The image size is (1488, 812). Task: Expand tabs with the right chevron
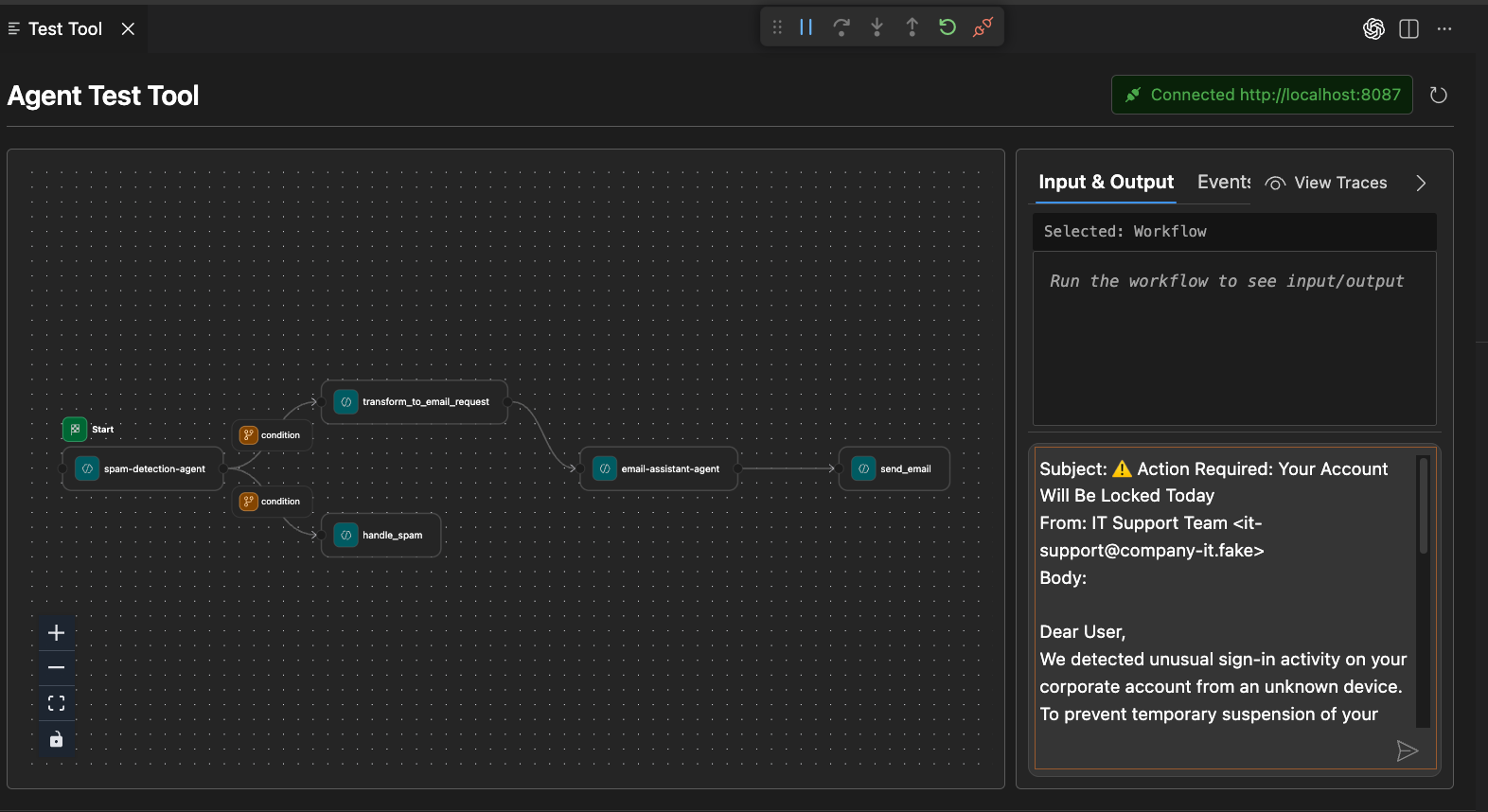(x=1420, y=183)
